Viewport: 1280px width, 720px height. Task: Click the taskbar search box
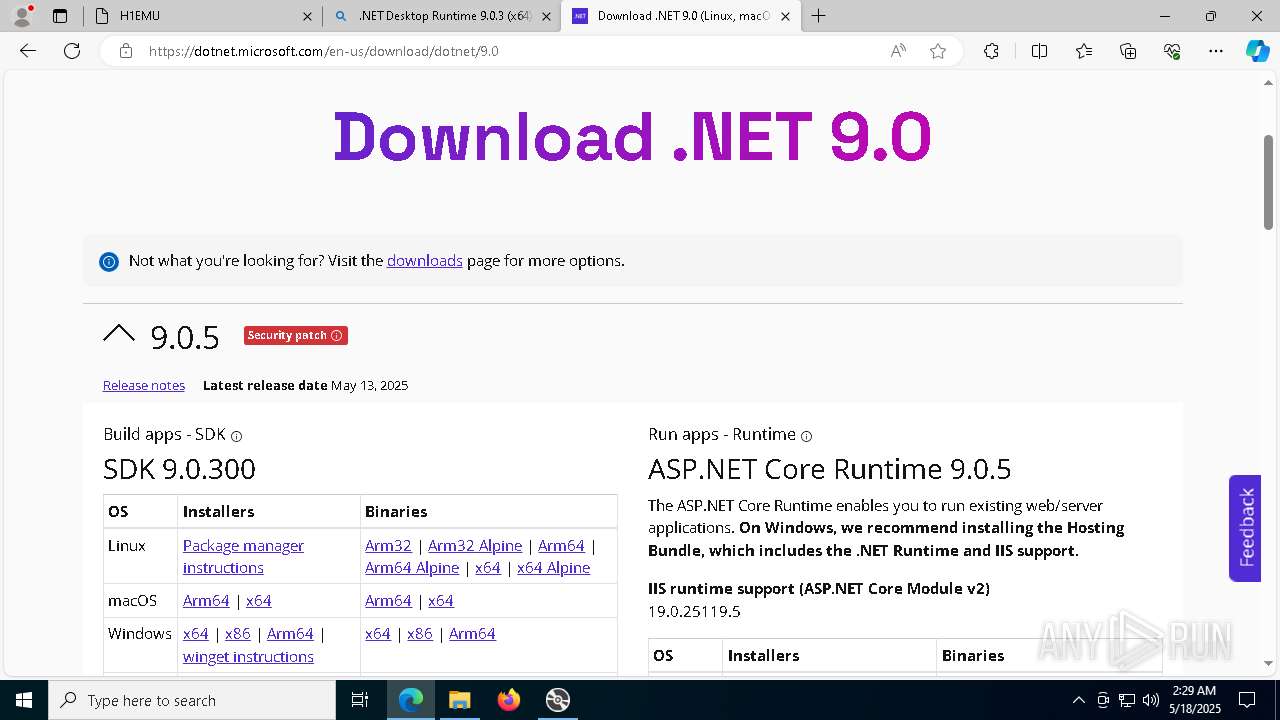coord(192,700)
